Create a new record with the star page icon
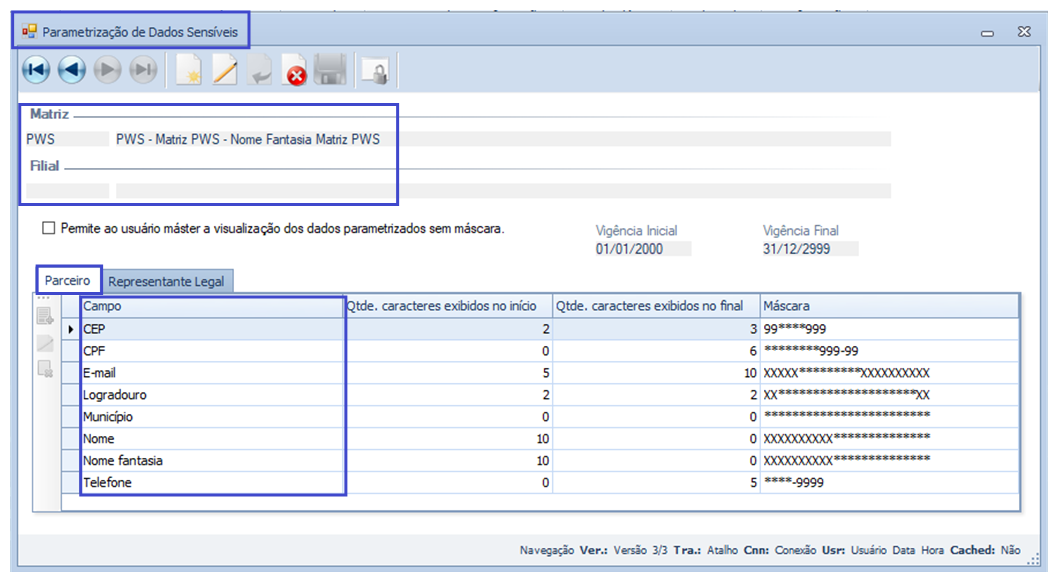The width and height of the screenshot is (1051, 572). 188,71
